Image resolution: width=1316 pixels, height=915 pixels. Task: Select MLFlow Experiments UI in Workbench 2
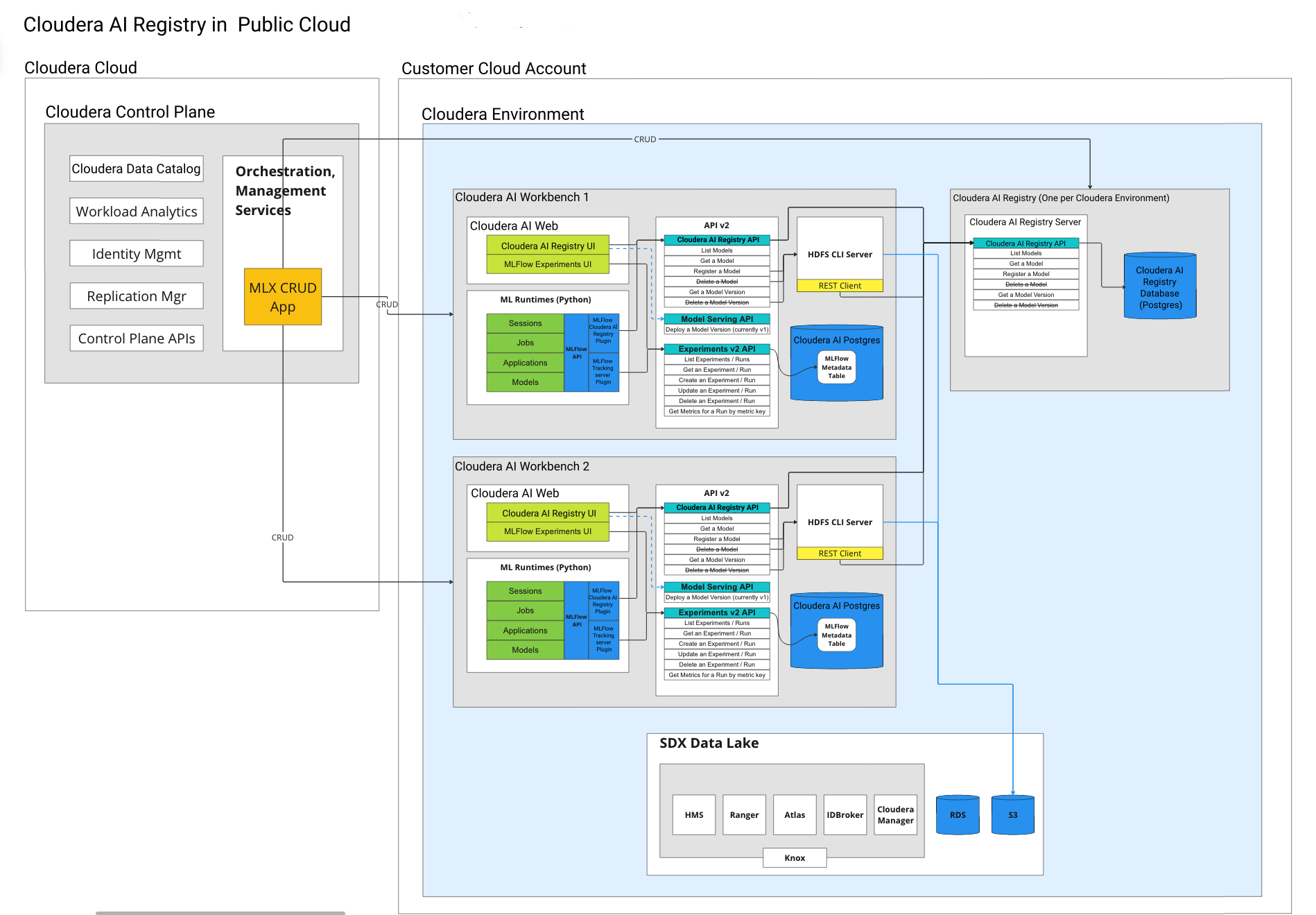[x=548, y=531]
